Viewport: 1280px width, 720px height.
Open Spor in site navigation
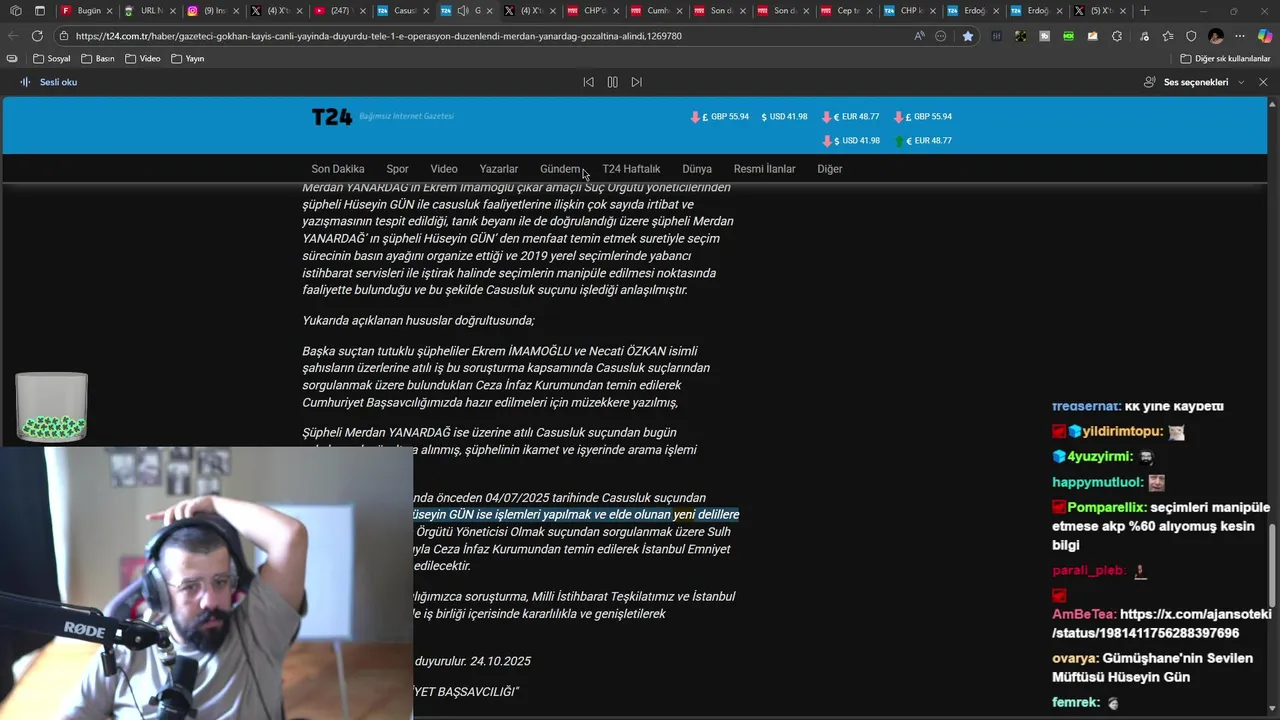[x=397, y=169]
